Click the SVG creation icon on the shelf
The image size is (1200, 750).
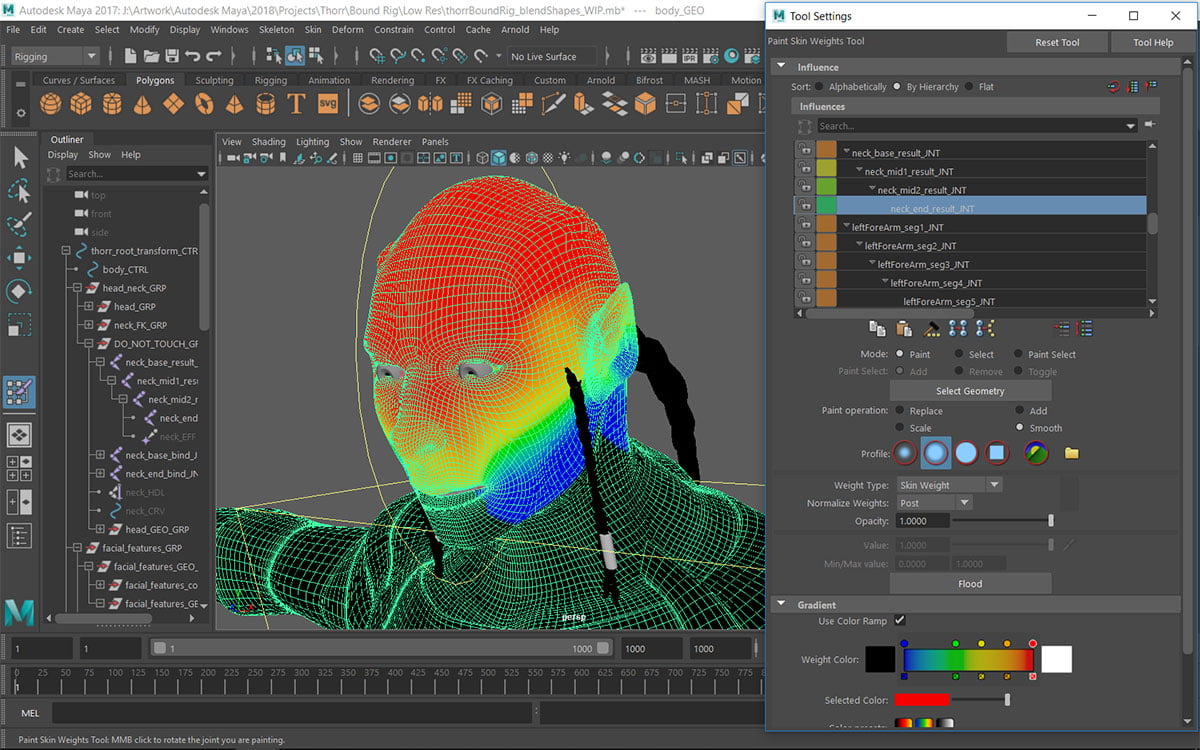[x=328, y=103]
